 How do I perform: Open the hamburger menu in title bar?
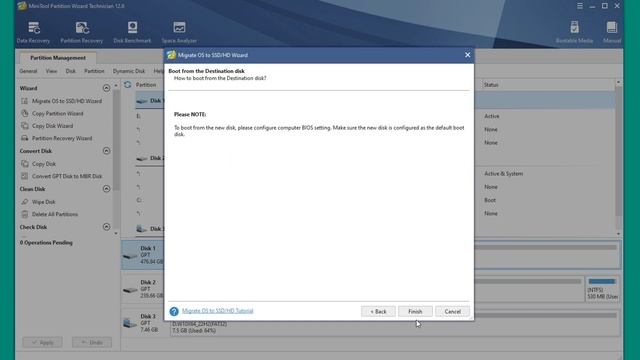(x=580, y=6)
